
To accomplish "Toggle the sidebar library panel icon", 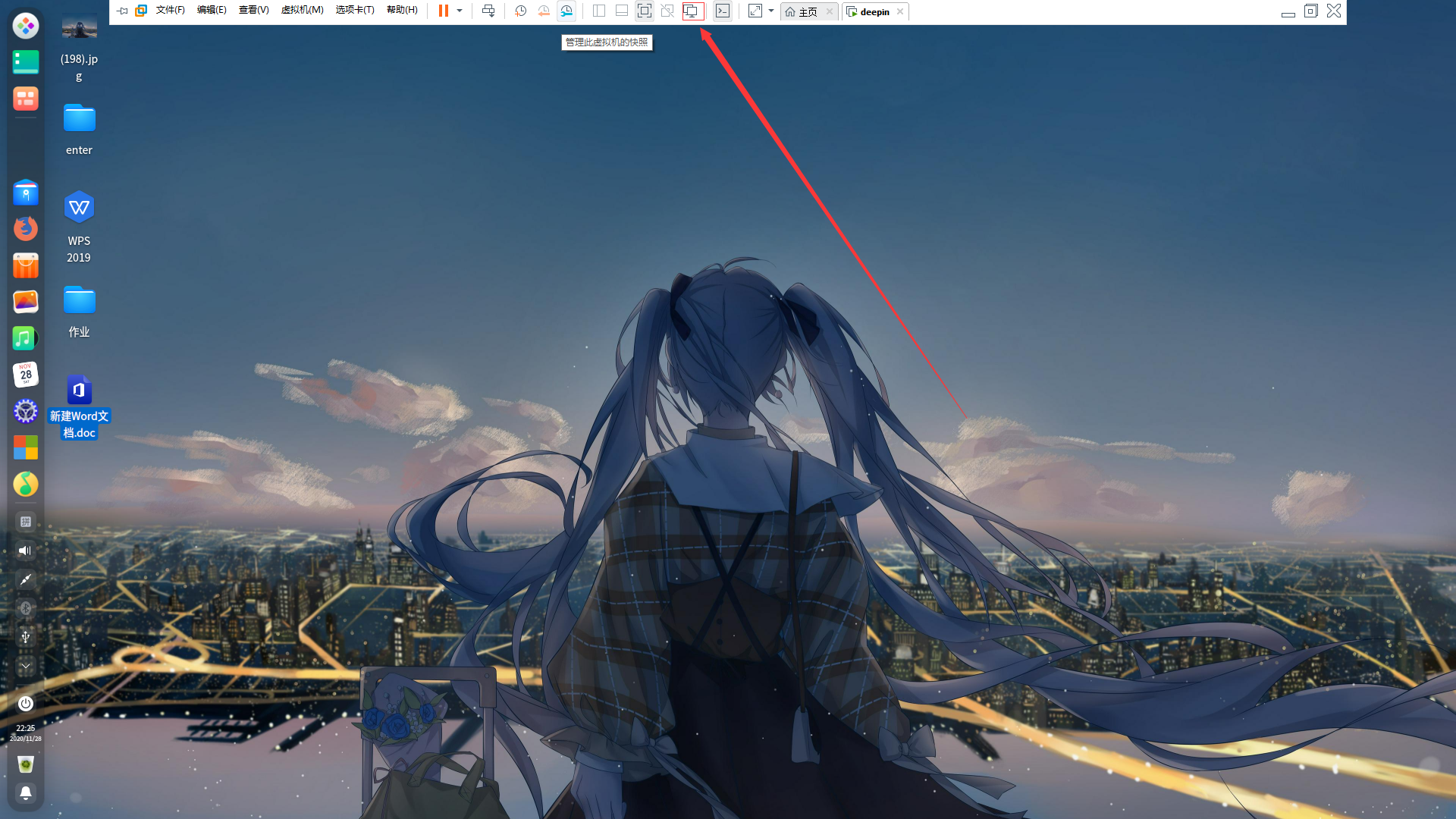I will [599, 11].
